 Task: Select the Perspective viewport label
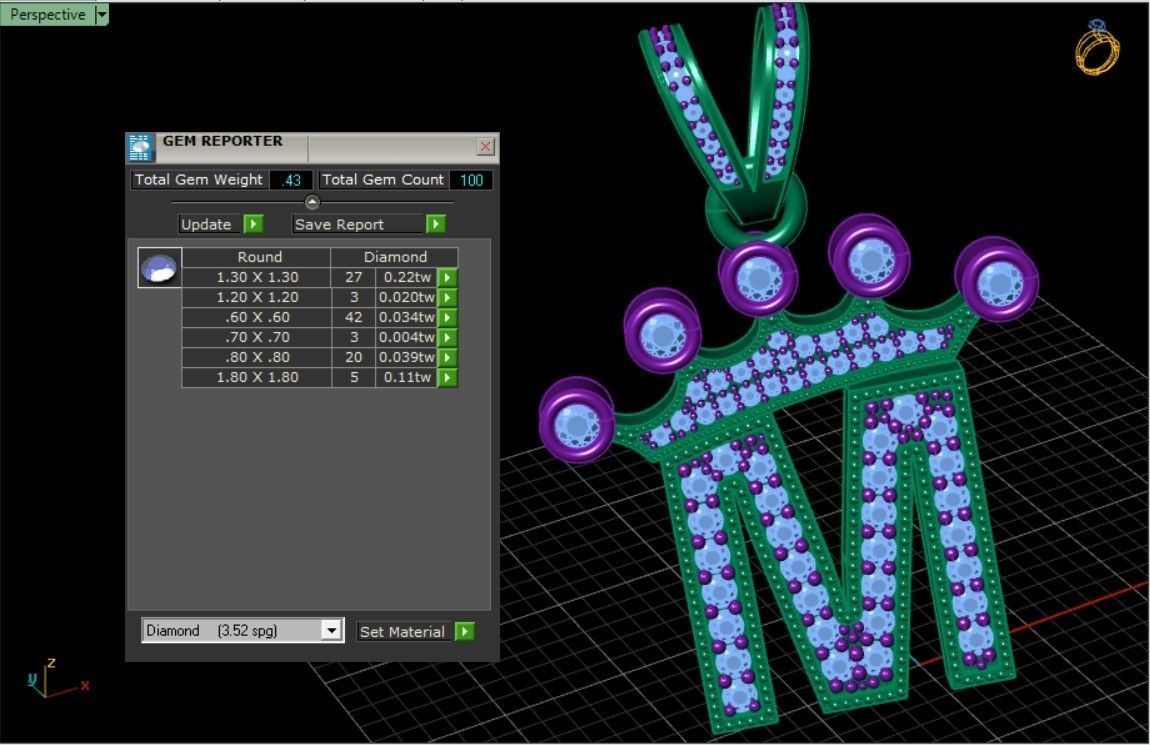tap(48, 14)
